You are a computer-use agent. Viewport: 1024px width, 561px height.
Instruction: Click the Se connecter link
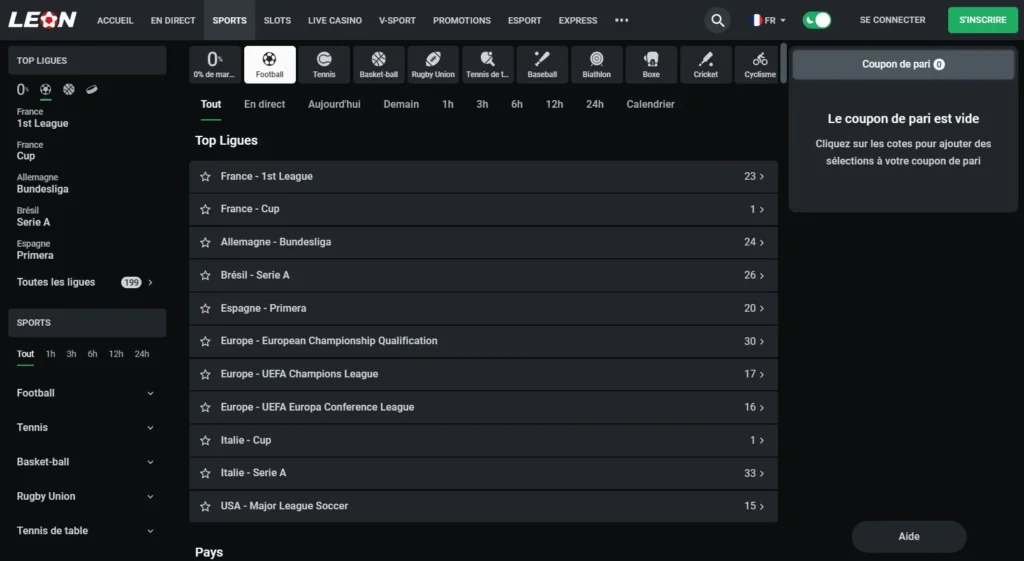pos(892,20)
